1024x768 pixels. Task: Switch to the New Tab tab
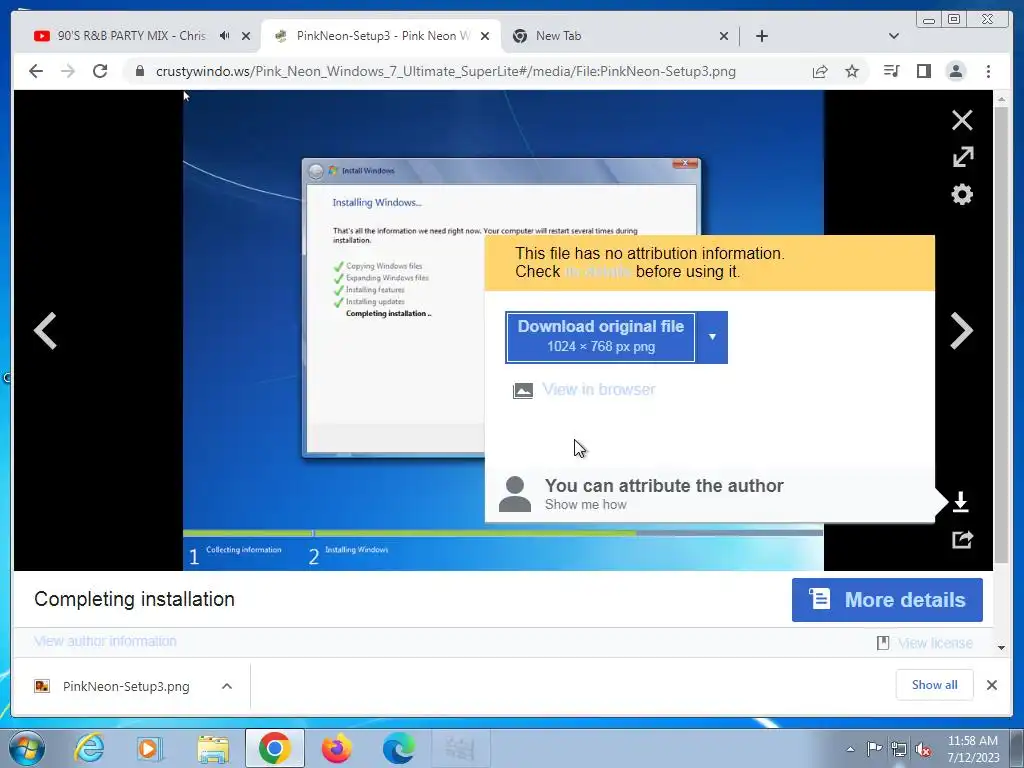coord(558,36)
